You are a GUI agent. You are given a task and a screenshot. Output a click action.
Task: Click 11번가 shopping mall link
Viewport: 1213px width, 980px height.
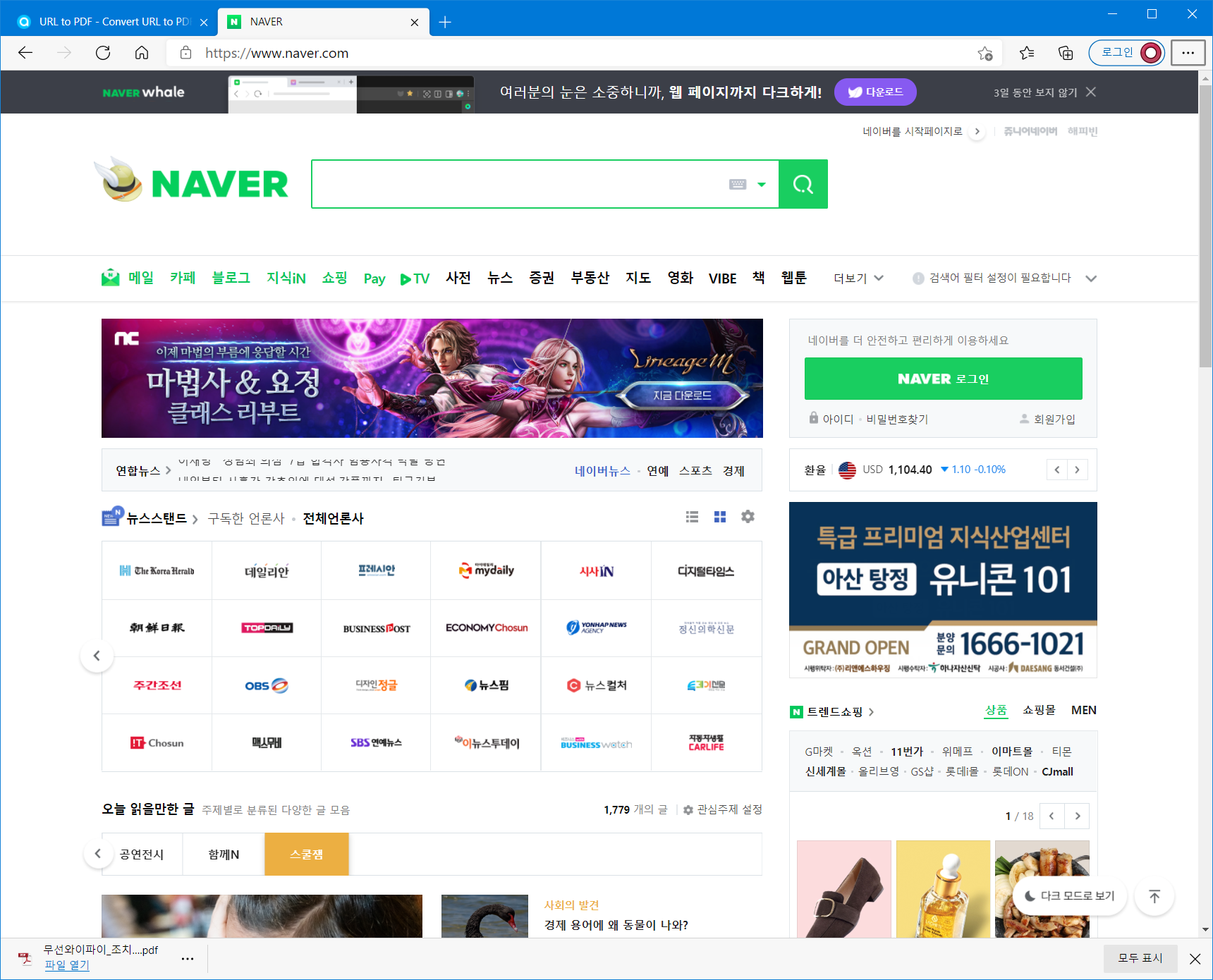(907, 752)
